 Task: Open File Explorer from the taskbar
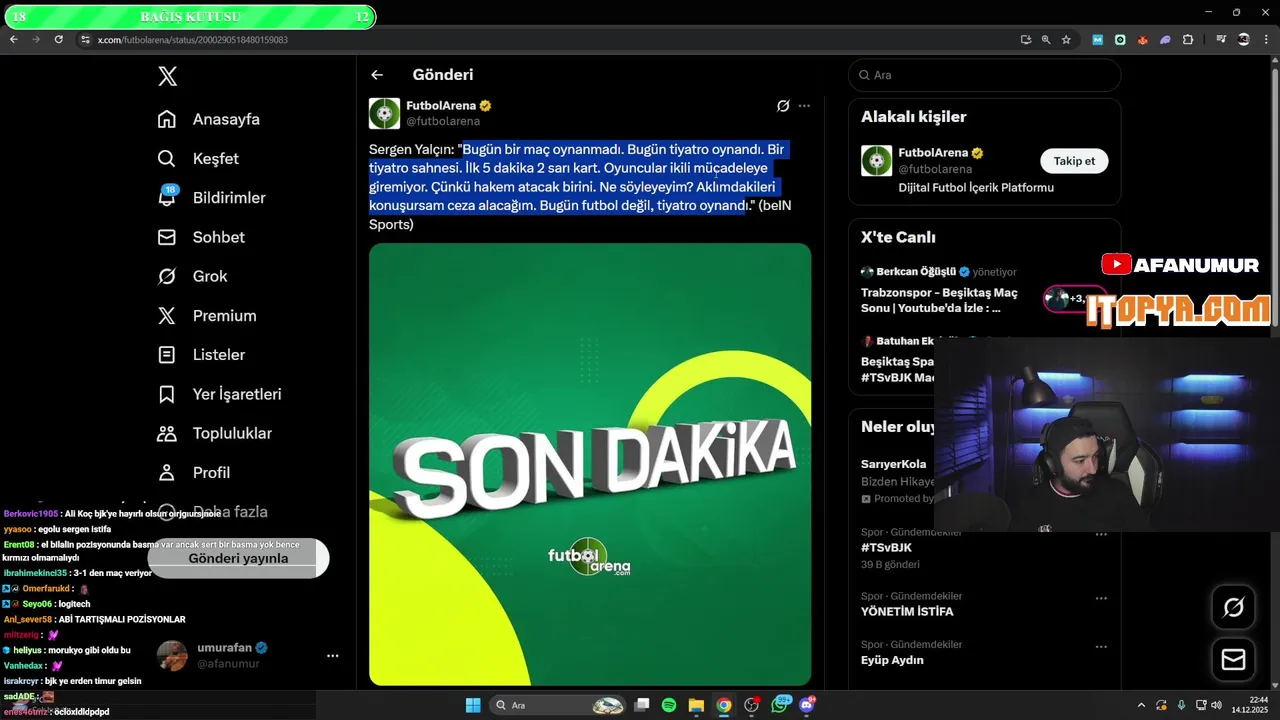[696, 705]
